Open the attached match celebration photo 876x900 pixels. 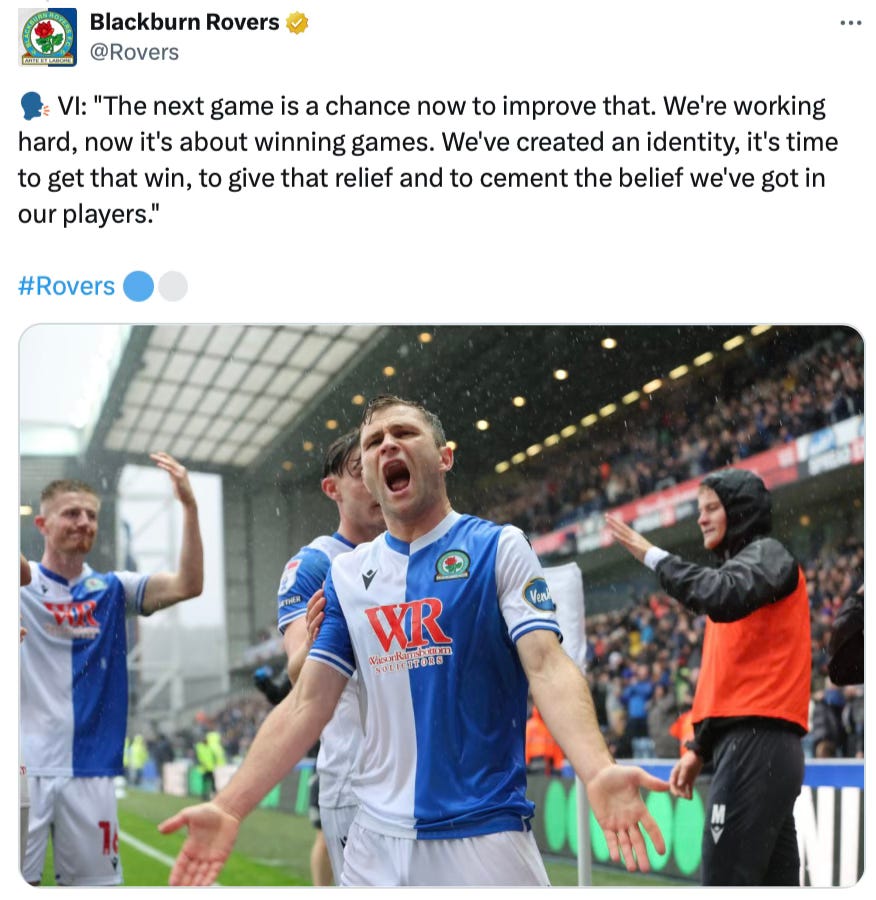tap(441, 606)
